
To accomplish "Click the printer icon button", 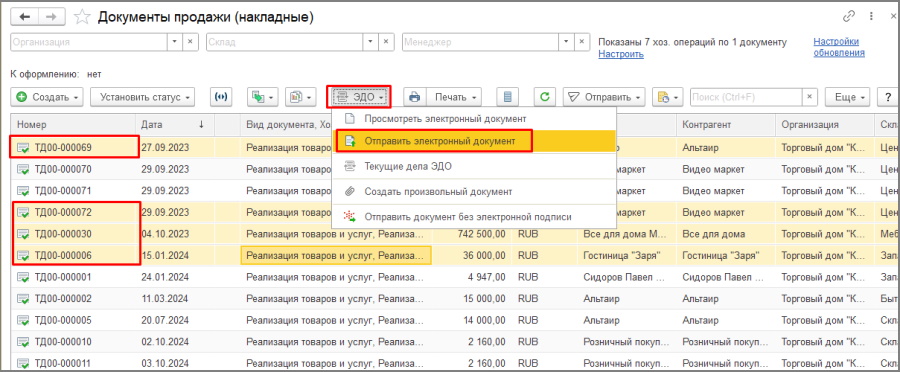I will 414,97.
